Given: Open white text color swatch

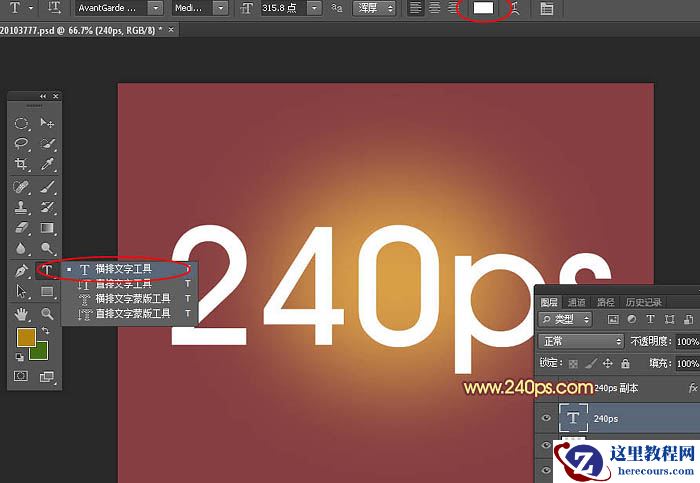Looking at the screenshot, I should click(483, 8).
